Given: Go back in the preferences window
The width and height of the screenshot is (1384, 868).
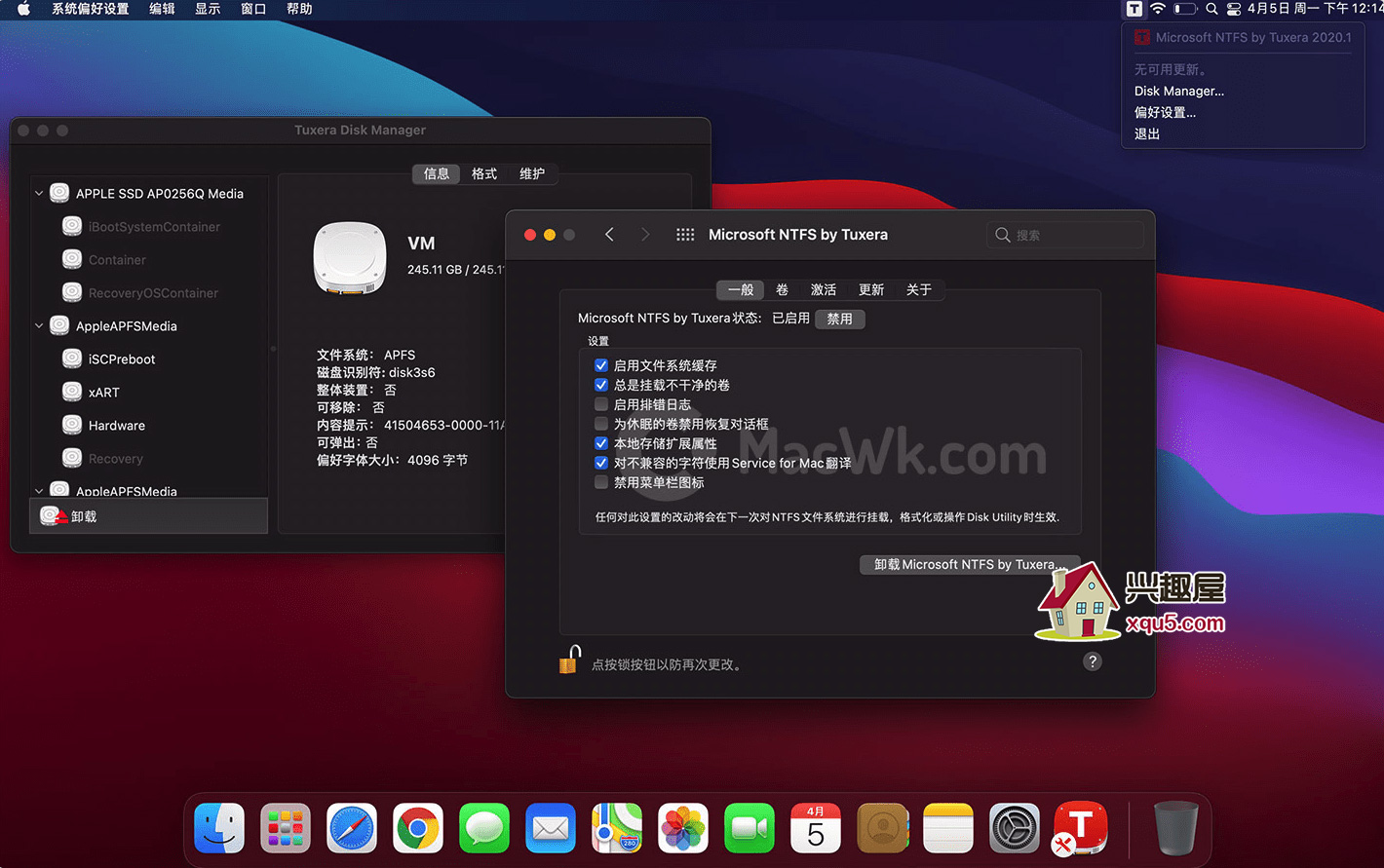Looking at the screenshot, I should click(609, 235).
